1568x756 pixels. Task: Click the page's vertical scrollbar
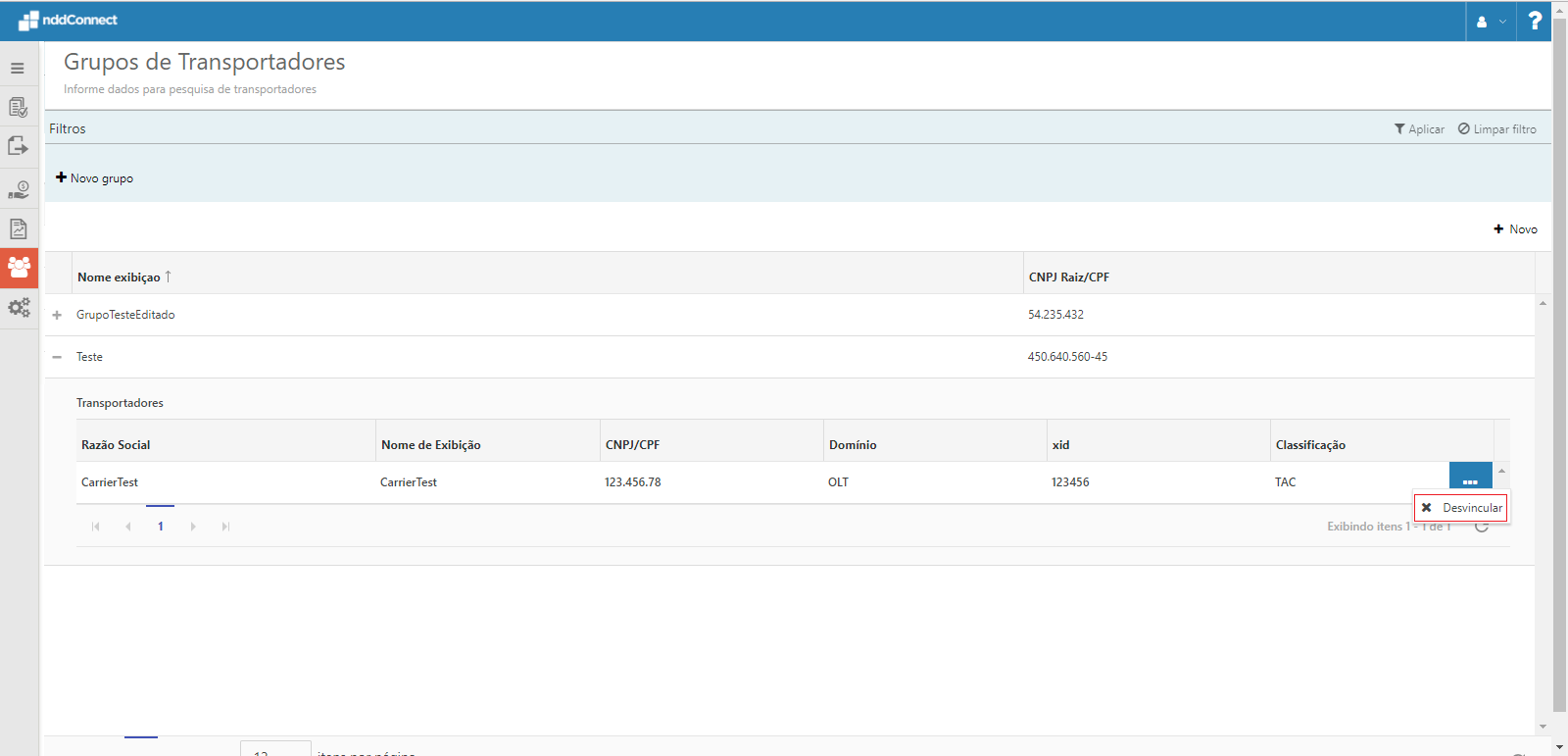click(1559, 373)
